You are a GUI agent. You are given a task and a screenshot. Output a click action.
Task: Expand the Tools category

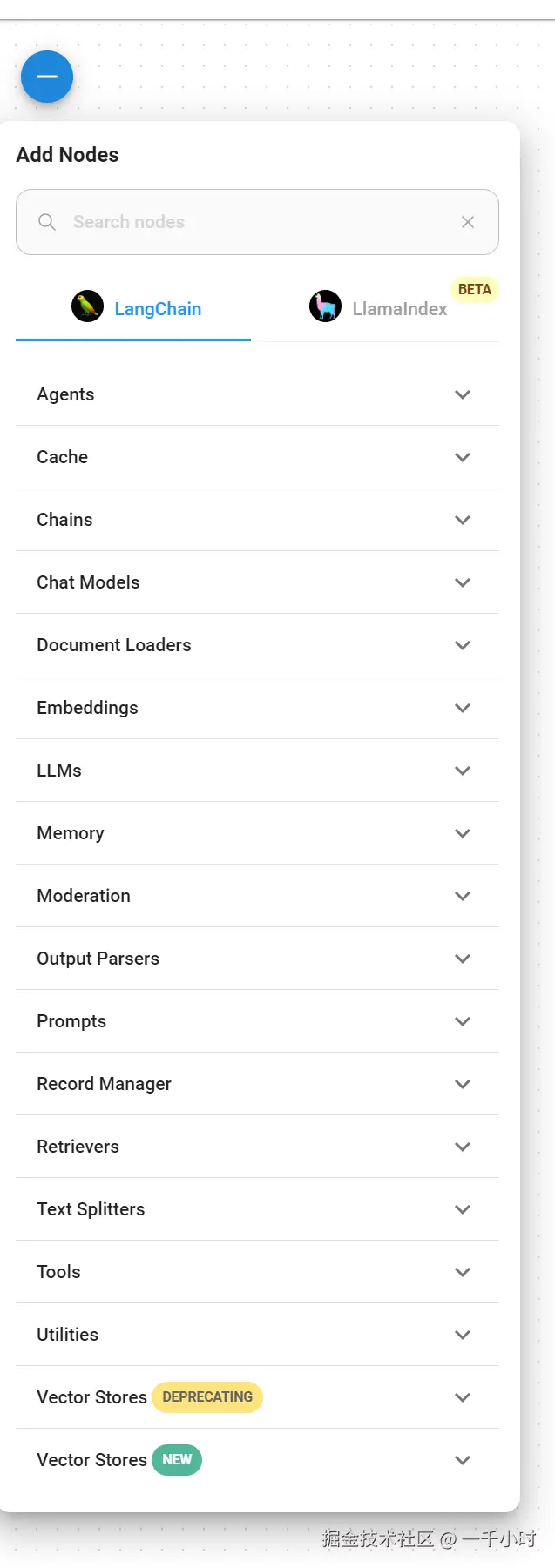pos(257,1272)
